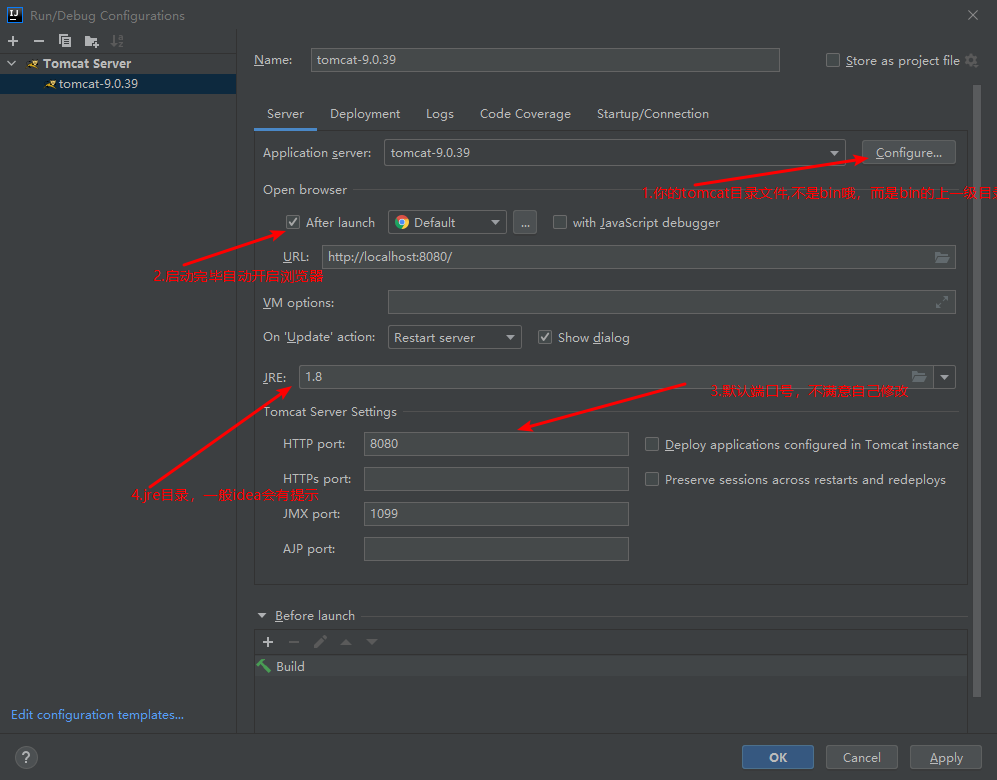
Task: Open the Startup/Connection tab
Action: [652, 114]
